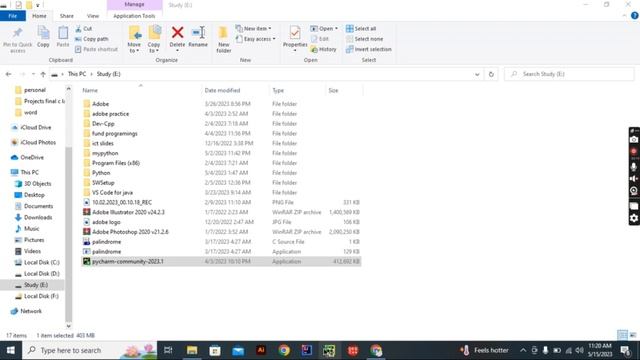Create a New folder

(223, 40)
